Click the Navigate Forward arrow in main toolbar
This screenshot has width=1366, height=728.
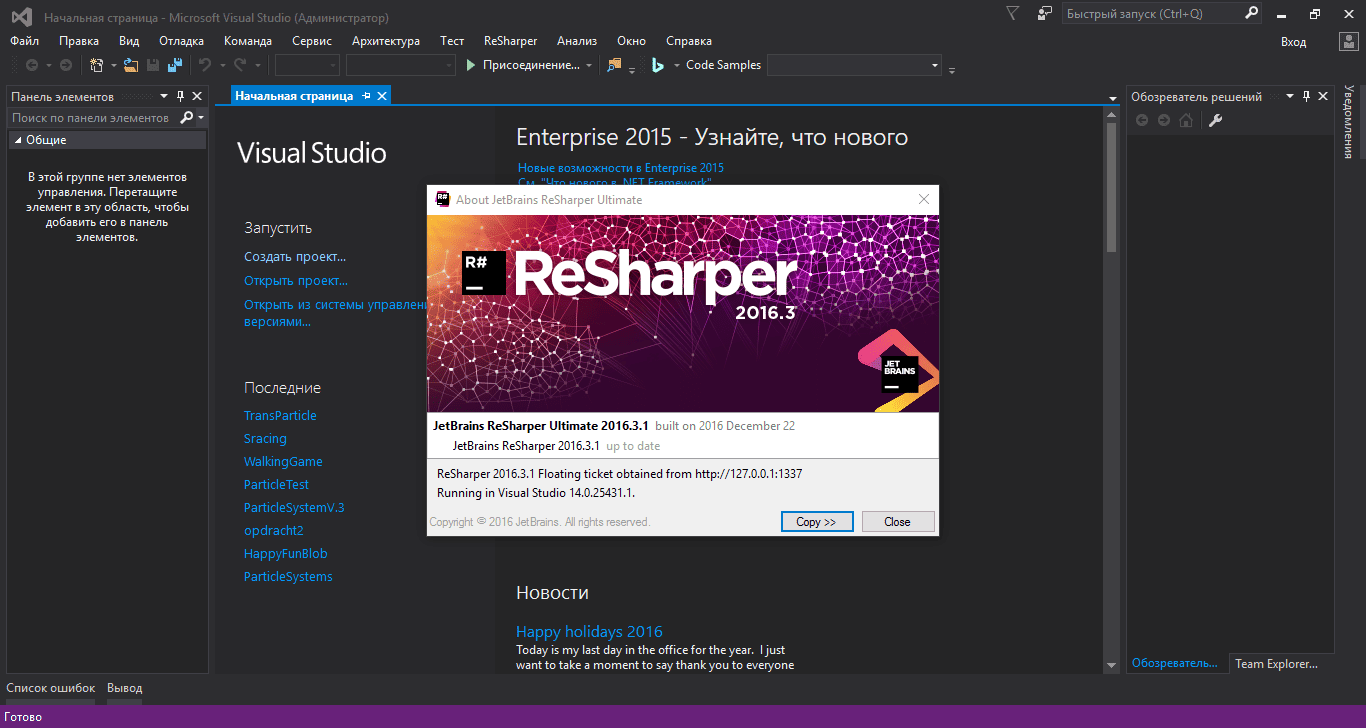tap(66, 65)
